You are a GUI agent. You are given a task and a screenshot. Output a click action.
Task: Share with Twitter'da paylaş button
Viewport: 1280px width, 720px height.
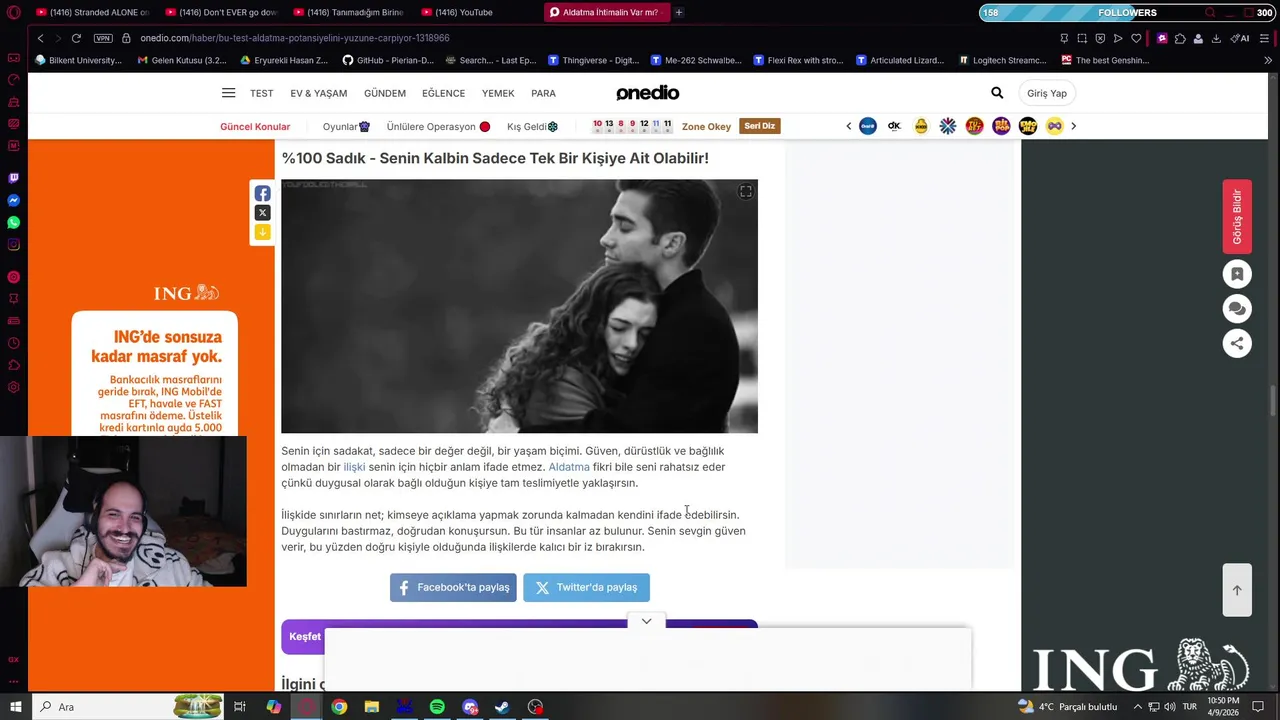tap(586, 587)
